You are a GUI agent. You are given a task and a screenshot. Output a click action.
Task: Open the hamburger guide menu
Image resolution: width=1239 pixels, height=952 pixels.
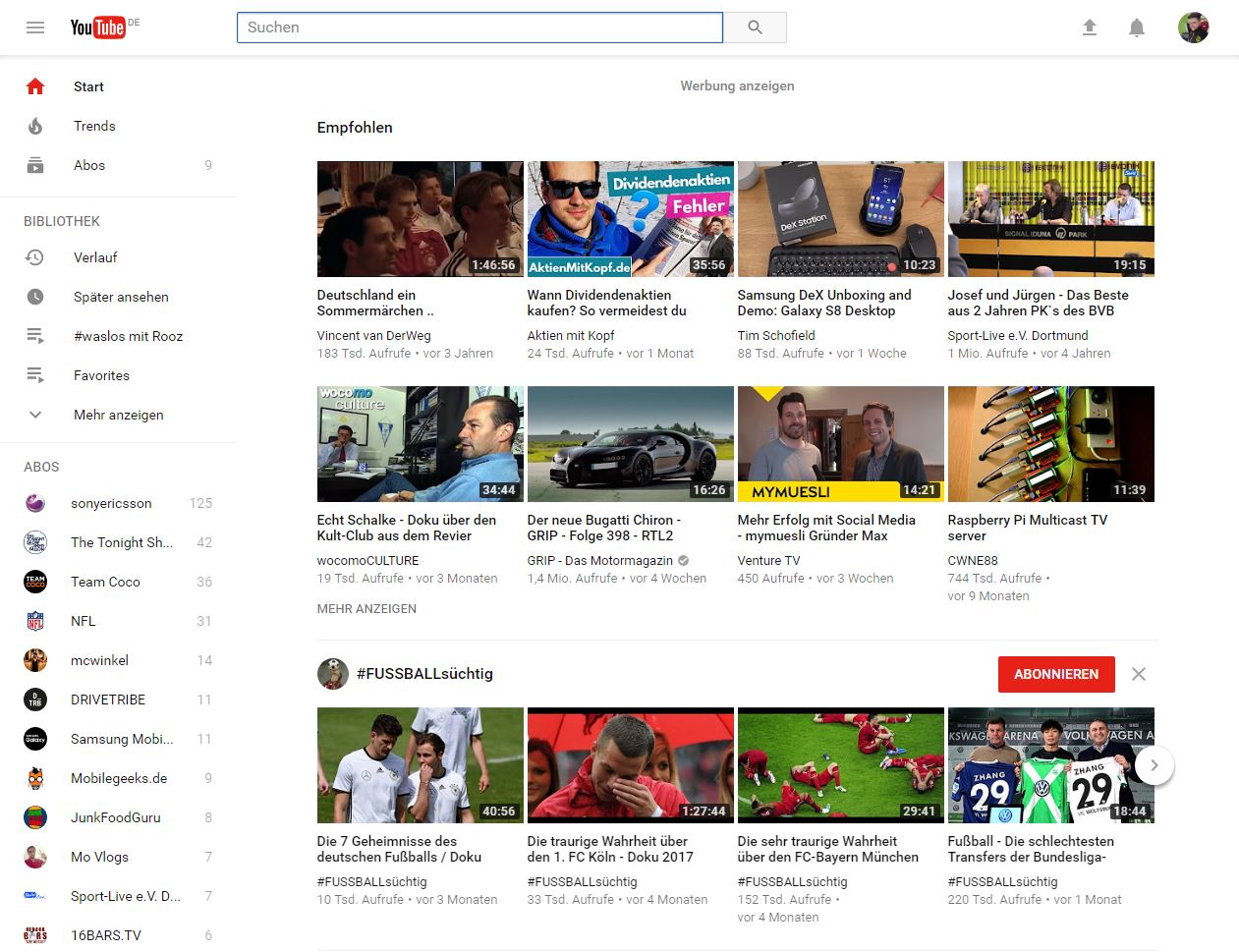(x=35, y=28)
